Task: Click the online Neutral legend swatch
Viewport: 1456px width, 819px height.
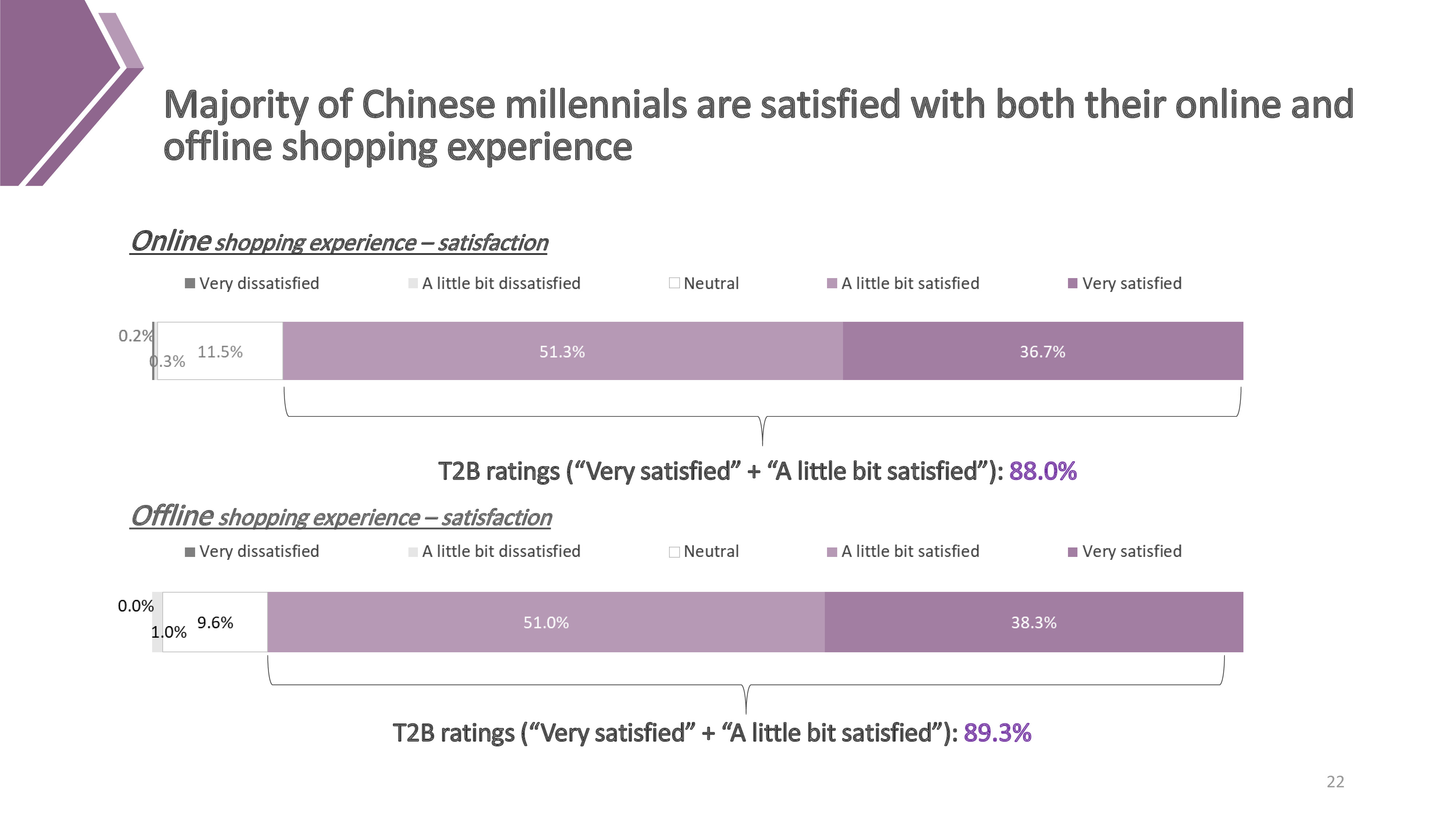Action: coord(674,283)
